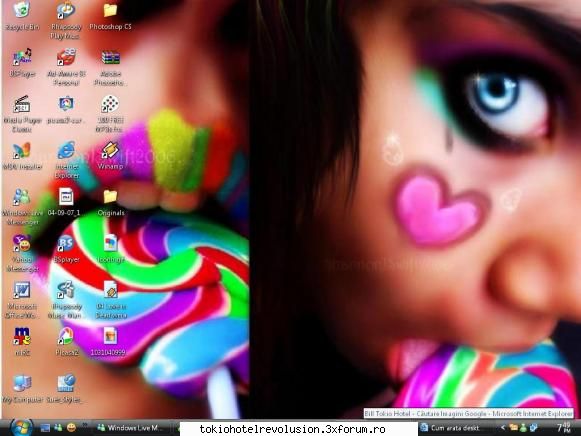
Task: Click Show Desktop in Quick Launch
Action: click(x=45, y=428)
